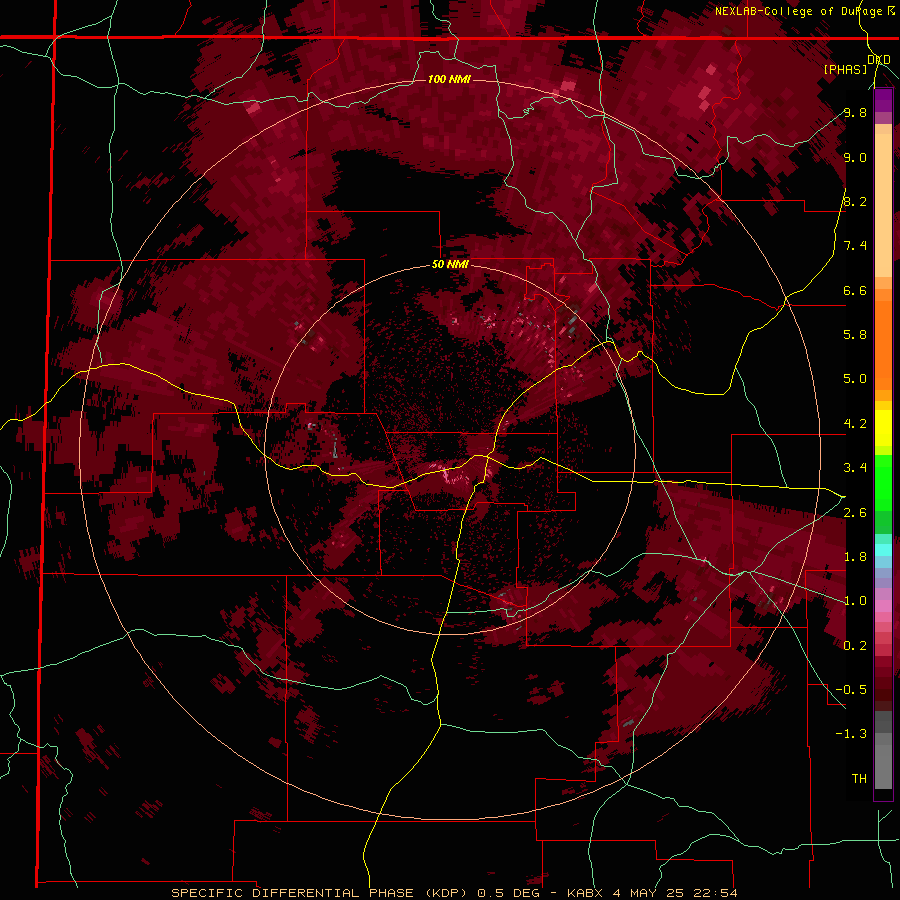Click the 1.8 legend value

point(855,557)
